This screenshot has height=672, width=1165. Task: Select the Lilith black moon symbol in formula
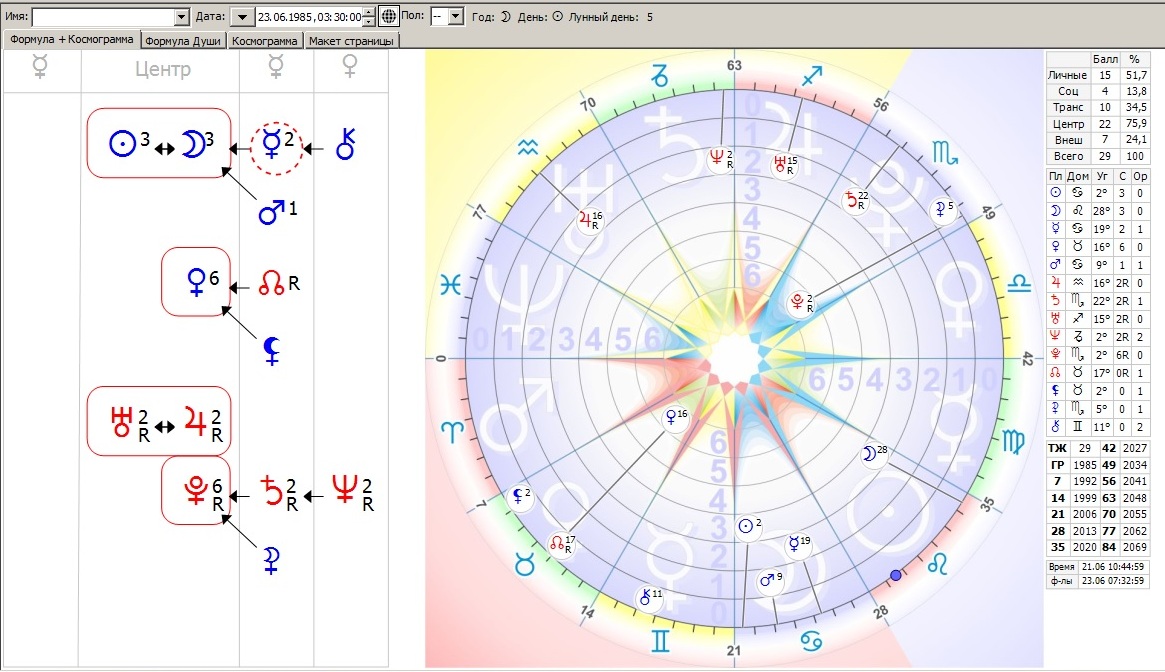272,351
